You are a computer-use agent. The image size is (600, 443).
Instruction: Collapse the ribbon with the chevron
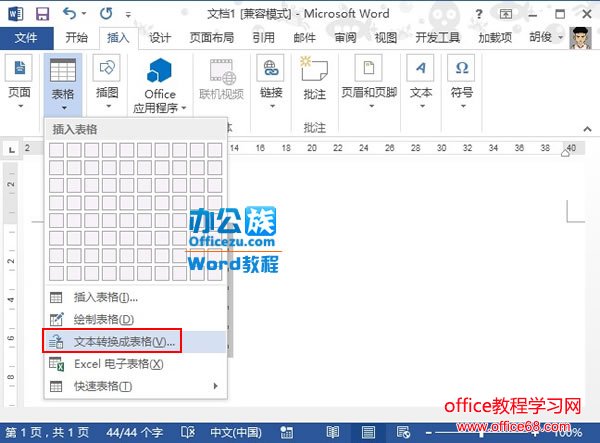pyautogui.click(x=587, y=129)
